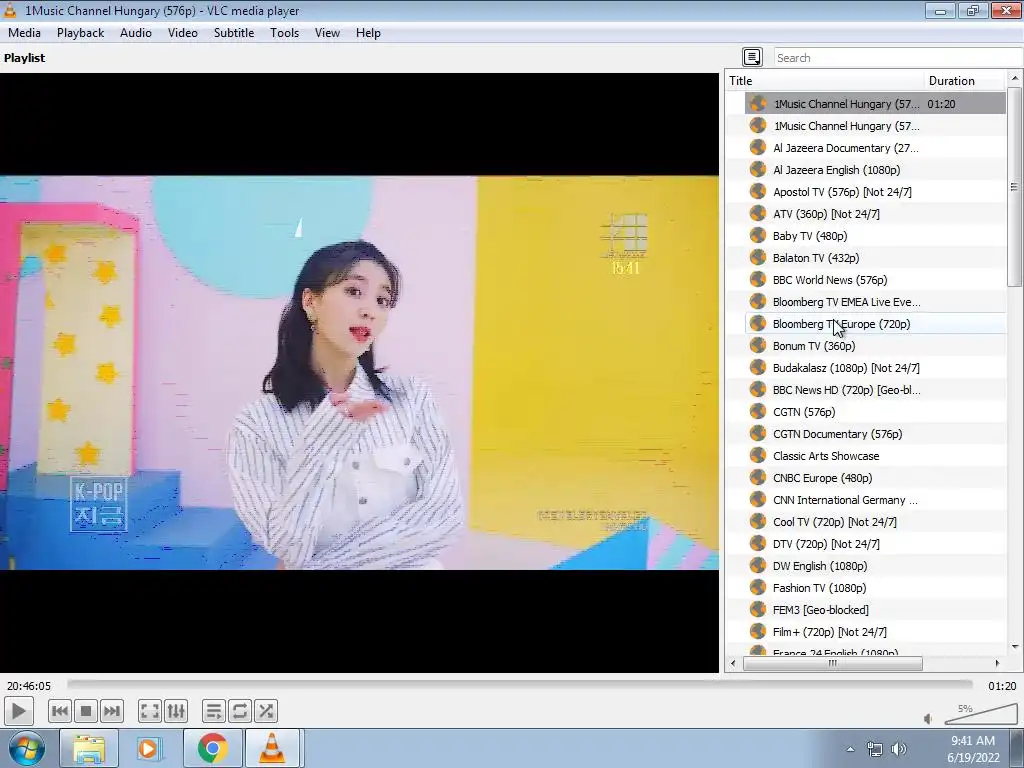Open the Media menu
The image size is (1024, 768).
point(24,33)
